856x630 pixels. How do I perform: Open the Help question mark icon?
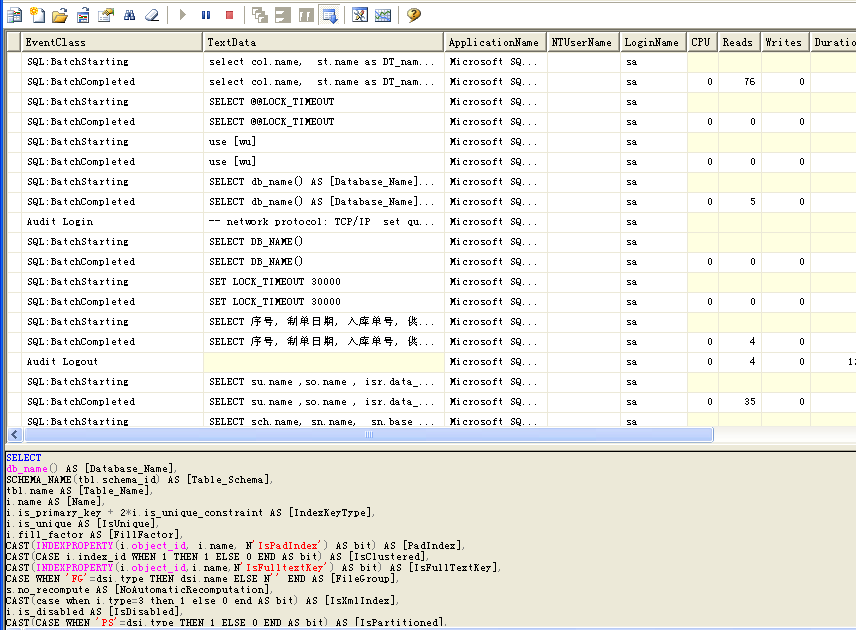click(x=413, y=15)
